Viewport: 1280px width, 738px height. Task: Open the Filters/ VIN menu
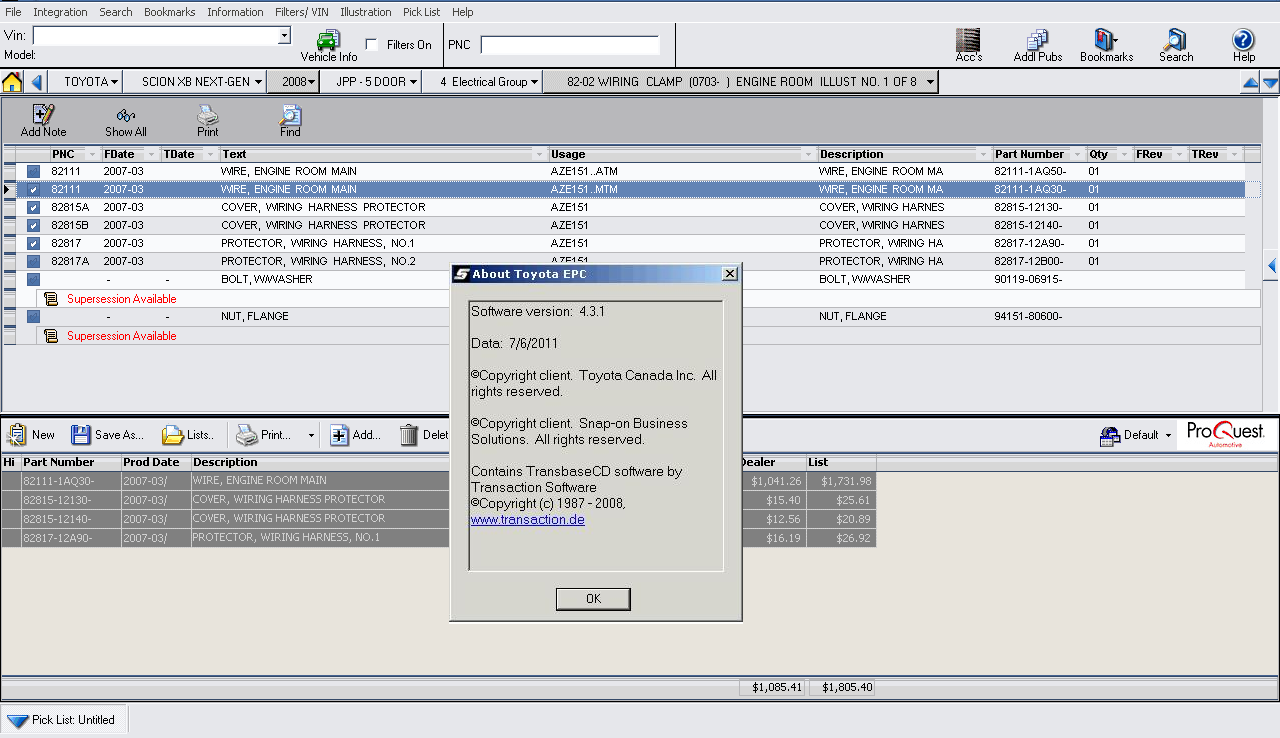coord(301,12)
